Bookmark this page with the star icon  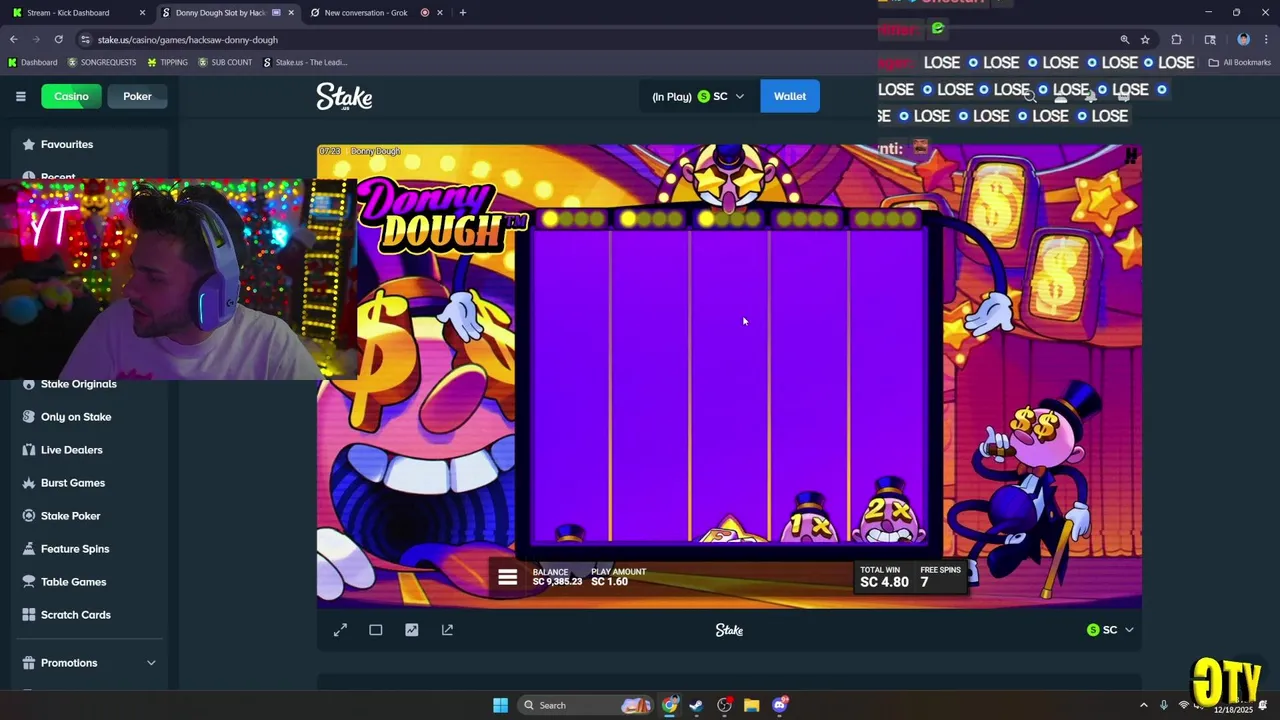1145,39
